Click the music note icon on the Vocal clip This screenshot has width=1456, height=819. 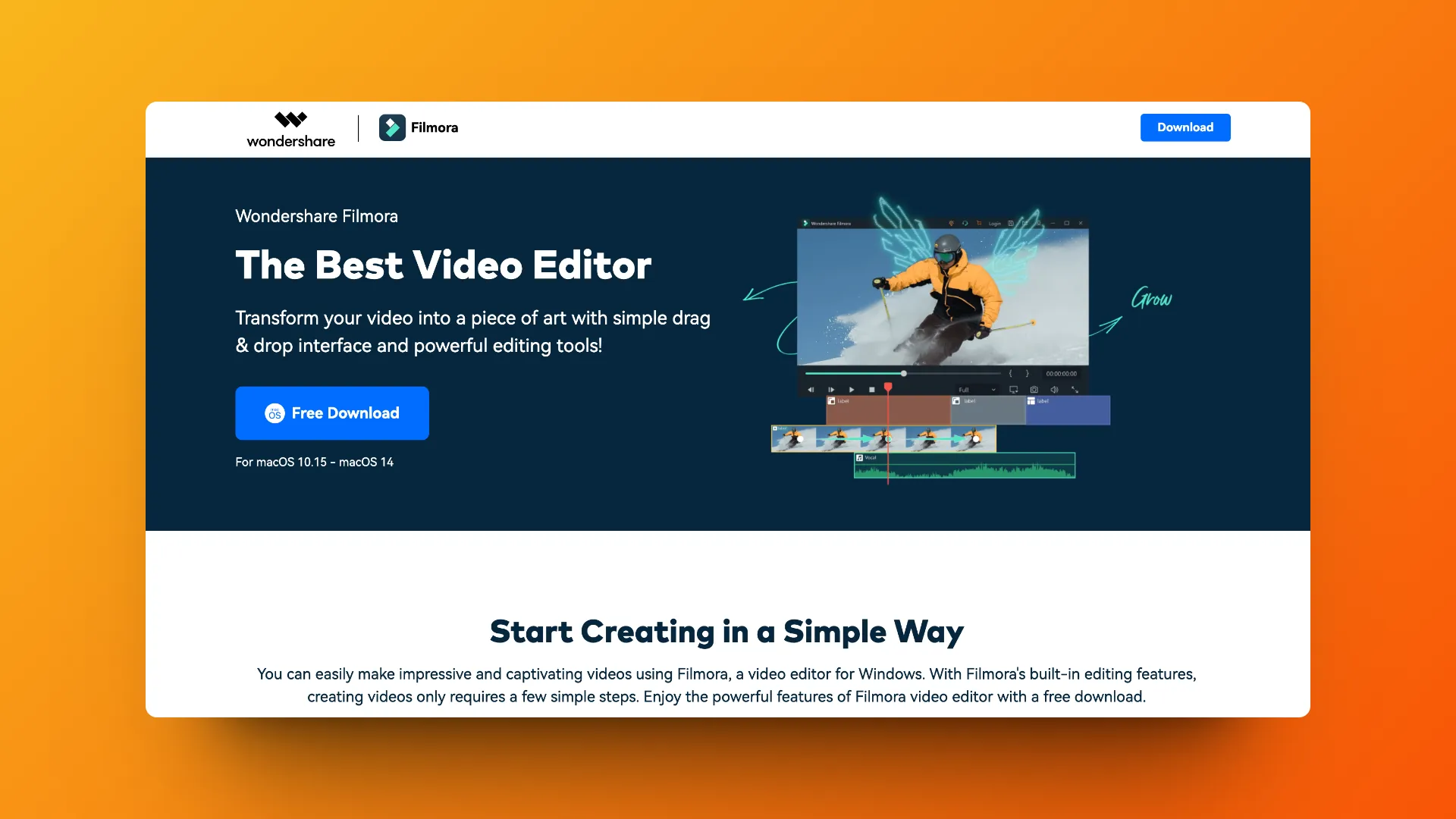pyautogui.click(x=859, y=458)
